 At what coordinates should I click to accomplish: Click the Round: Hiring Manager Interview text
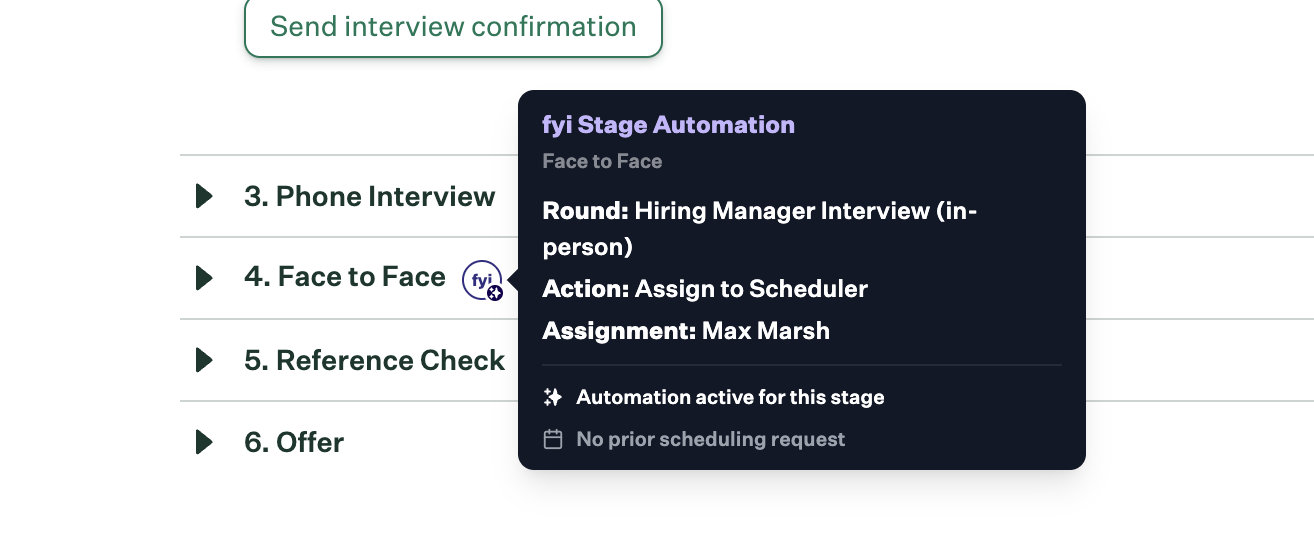[x=760, y=228]
